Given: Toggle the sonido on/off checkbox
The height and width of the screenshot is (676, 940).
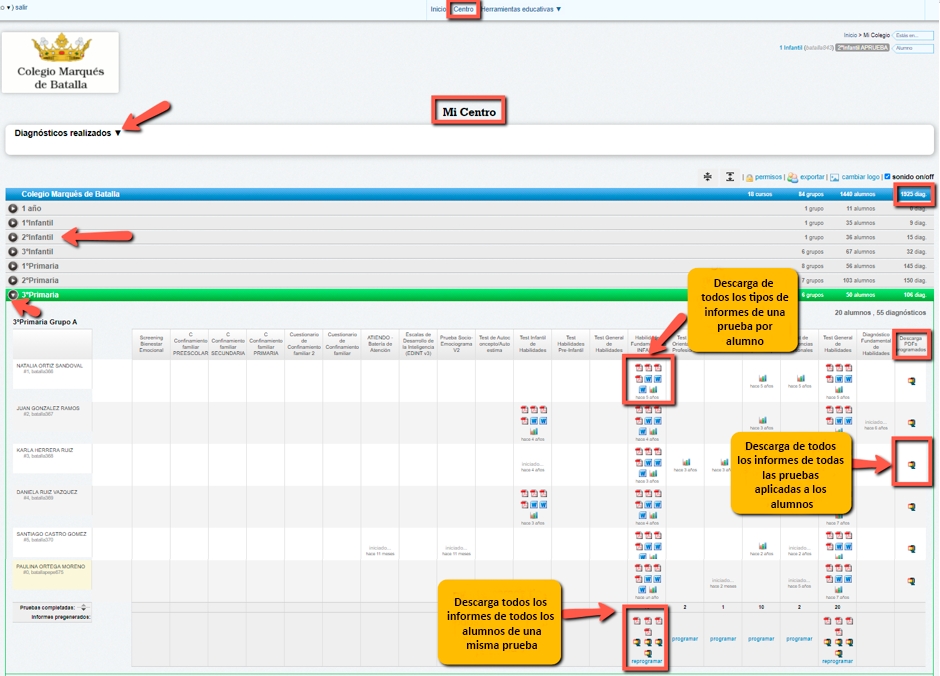Looking at the screenshot, I should [x=887, y=177].
